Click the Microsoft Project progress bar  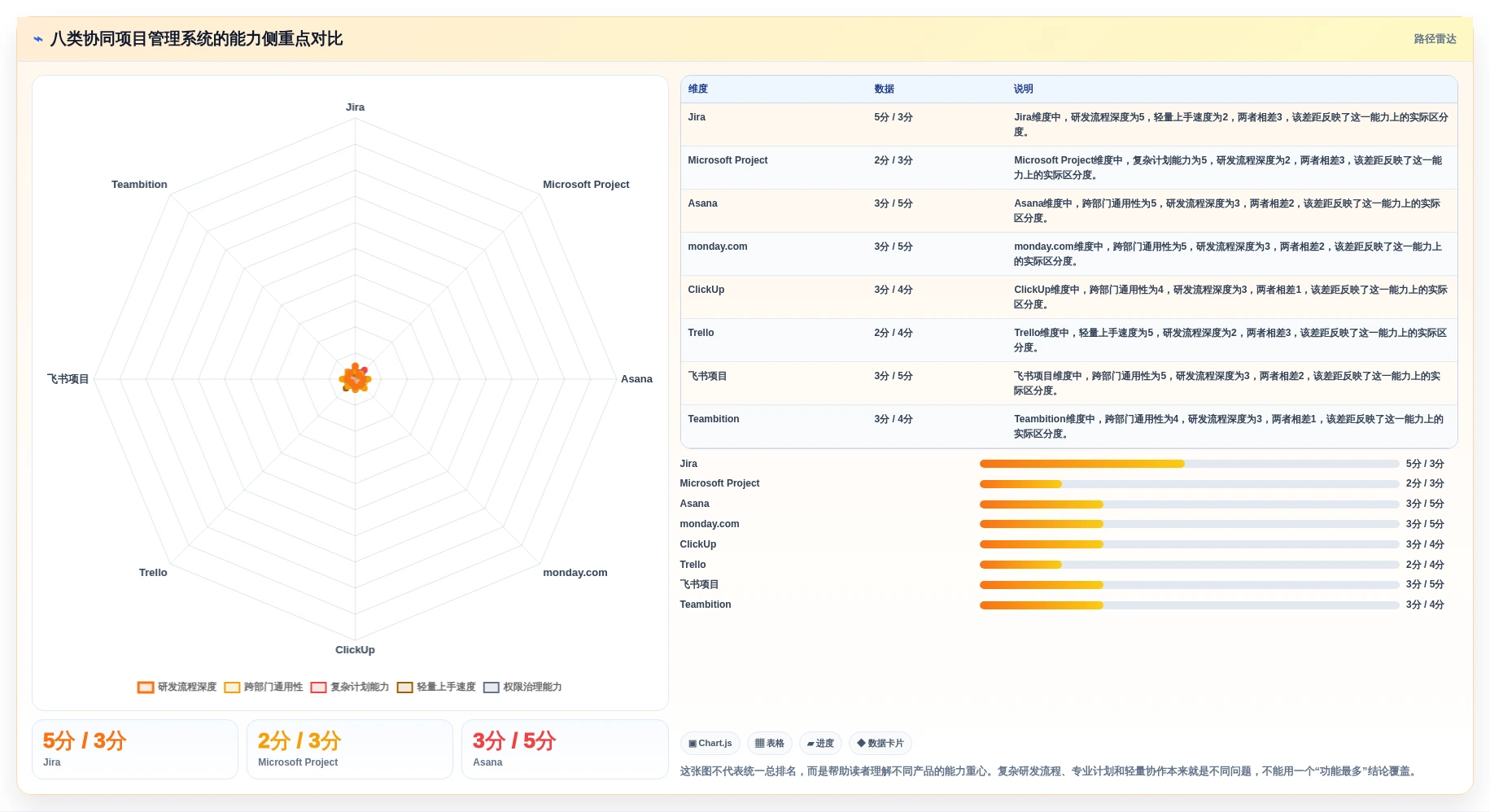point(1189,484)
